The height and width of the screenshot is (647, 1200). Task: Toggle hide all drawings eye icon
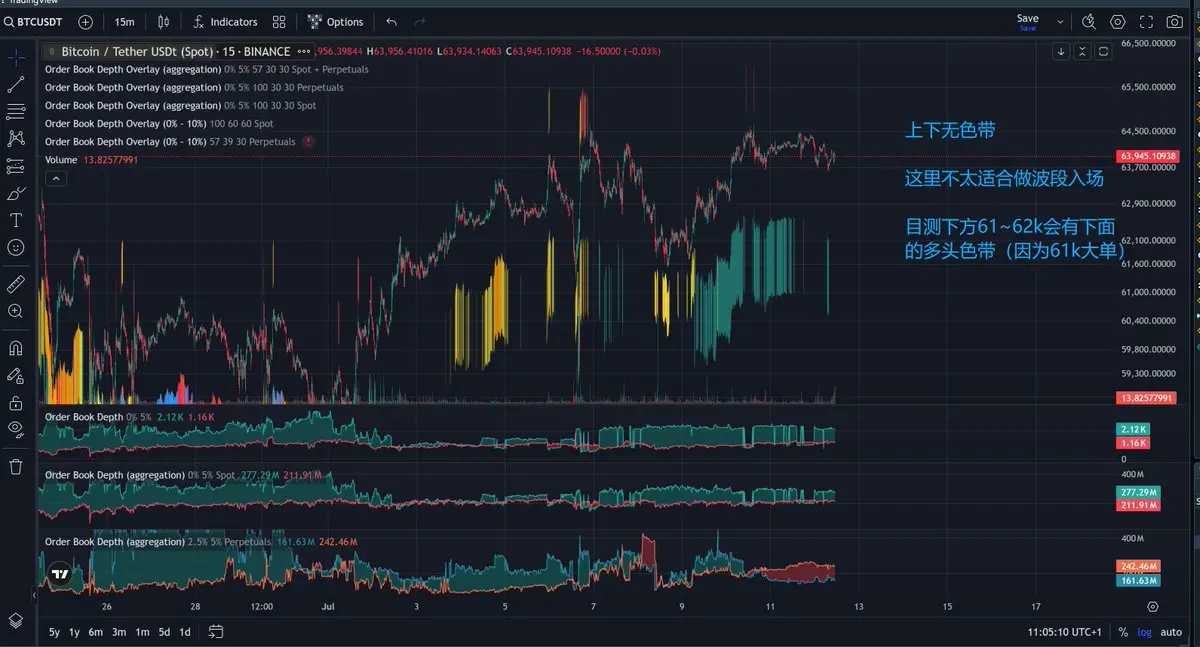tap(16, 429)
